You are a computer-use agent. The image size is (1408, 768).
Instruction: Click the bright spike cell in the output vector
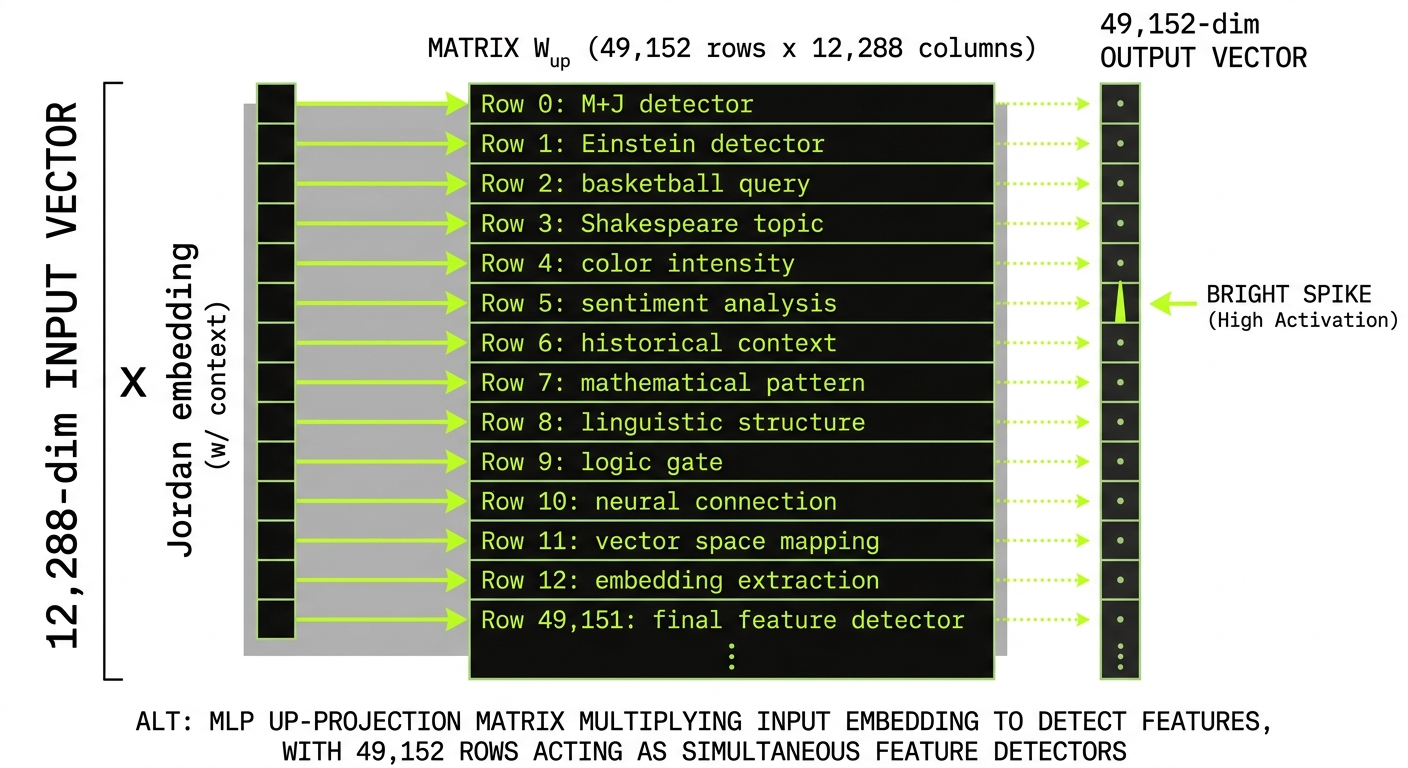[x=1120, y=303]
